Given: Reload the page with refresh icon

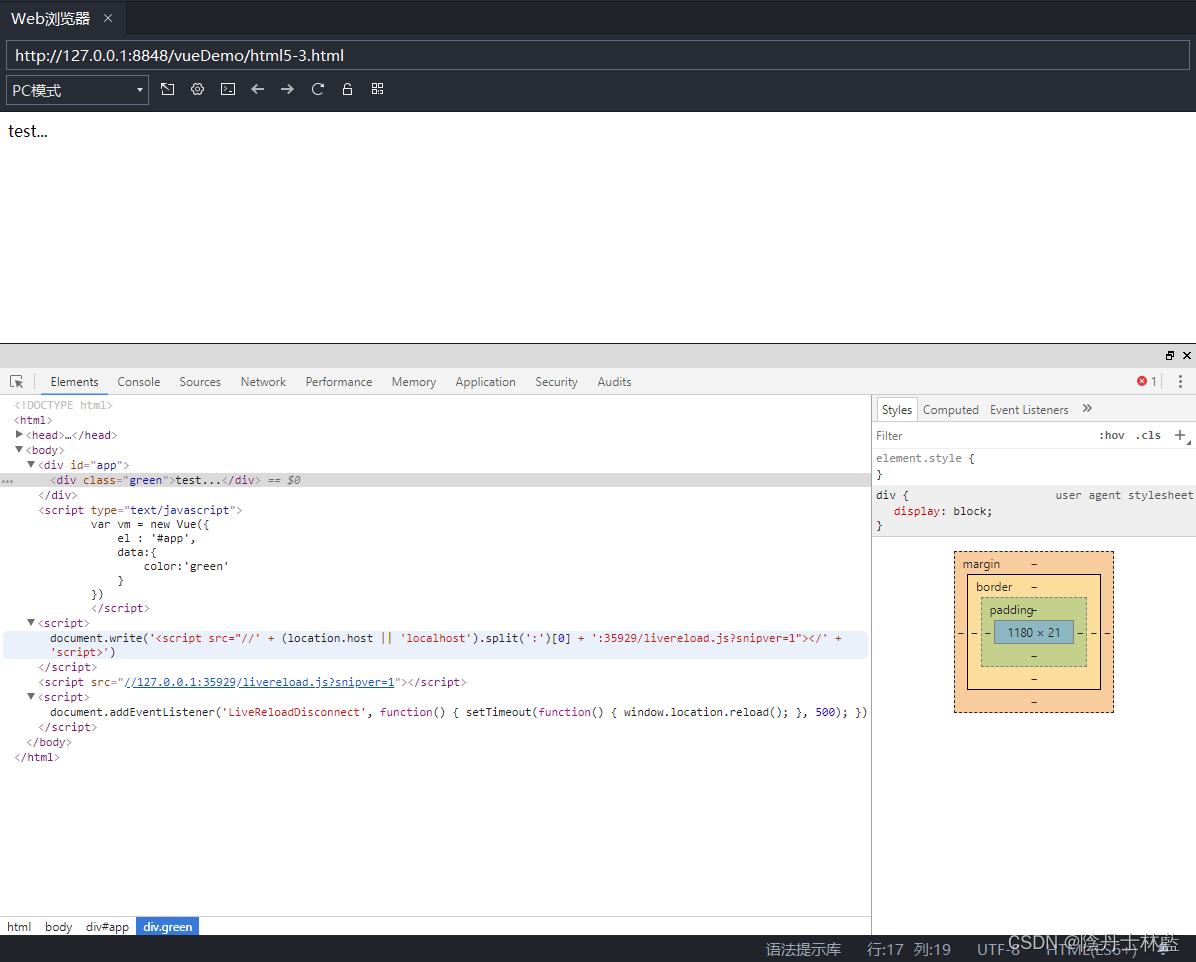Looking at the screenshot, I should pyautogui.click(x=317, y=89).
